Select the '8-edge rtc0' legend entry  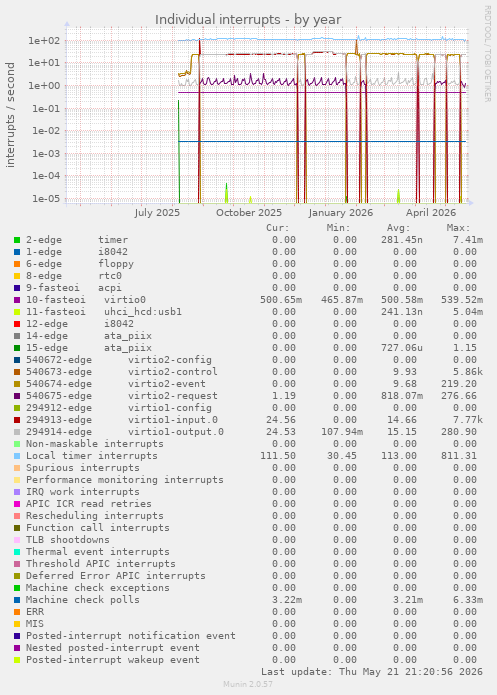pos(74,276)
